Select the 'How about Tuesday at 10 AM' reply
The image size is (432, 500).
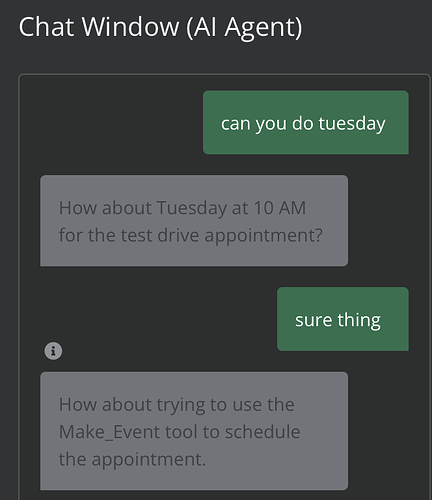tap(194, 221)
